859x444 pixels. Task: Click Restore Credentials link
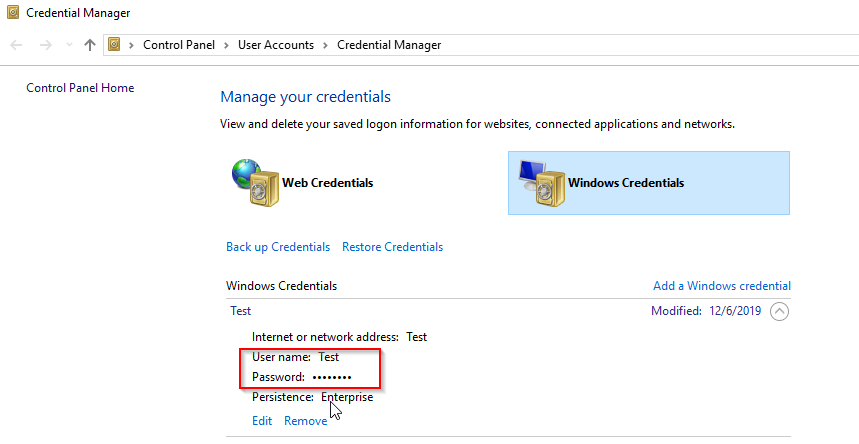(392, 247)
